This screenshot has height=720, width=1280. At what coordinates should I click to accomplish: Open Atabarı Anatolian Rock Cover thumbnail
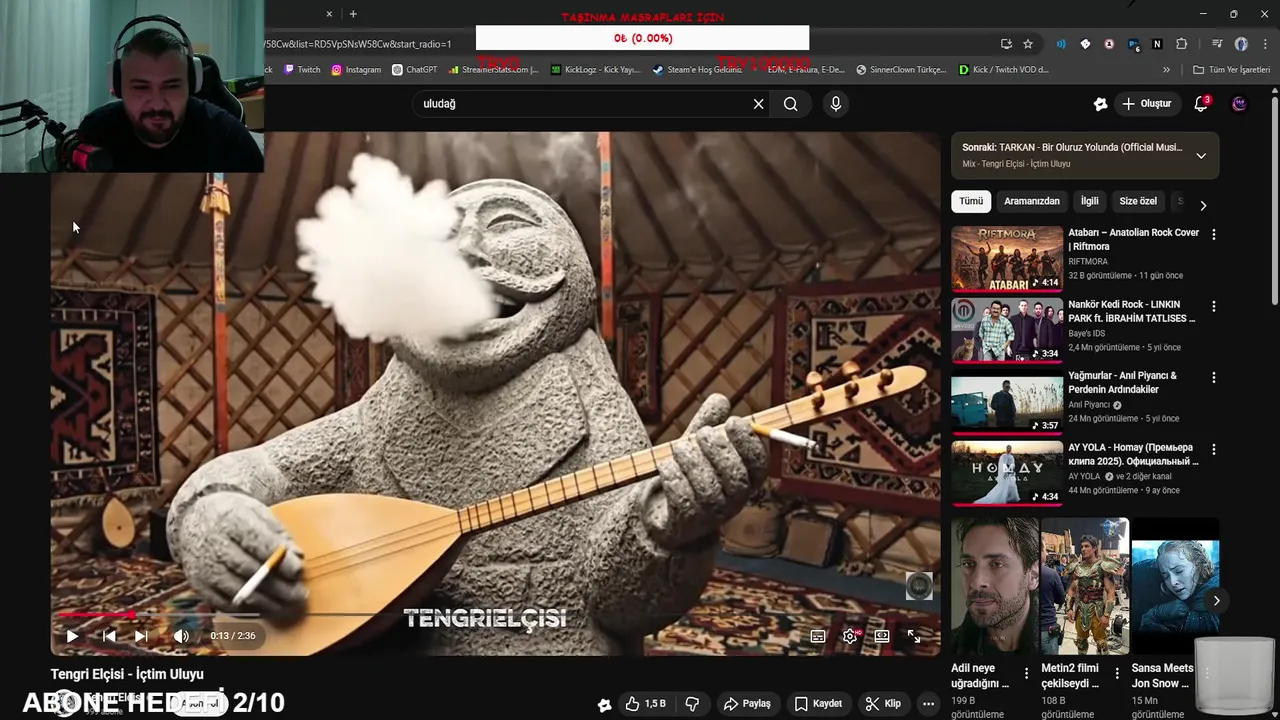pyautogui.click(x=1007, y=258)
